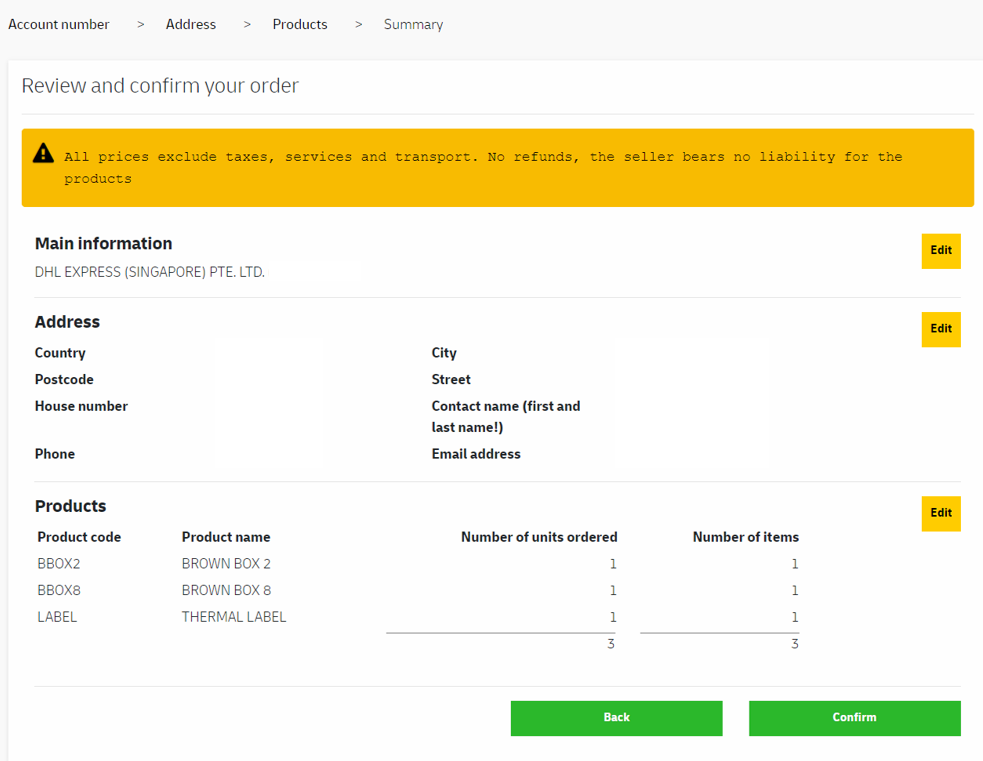Click the warning triangle icon in banner
The width and height of the screenshot is (983, 761).
click(x=43, y=153)
